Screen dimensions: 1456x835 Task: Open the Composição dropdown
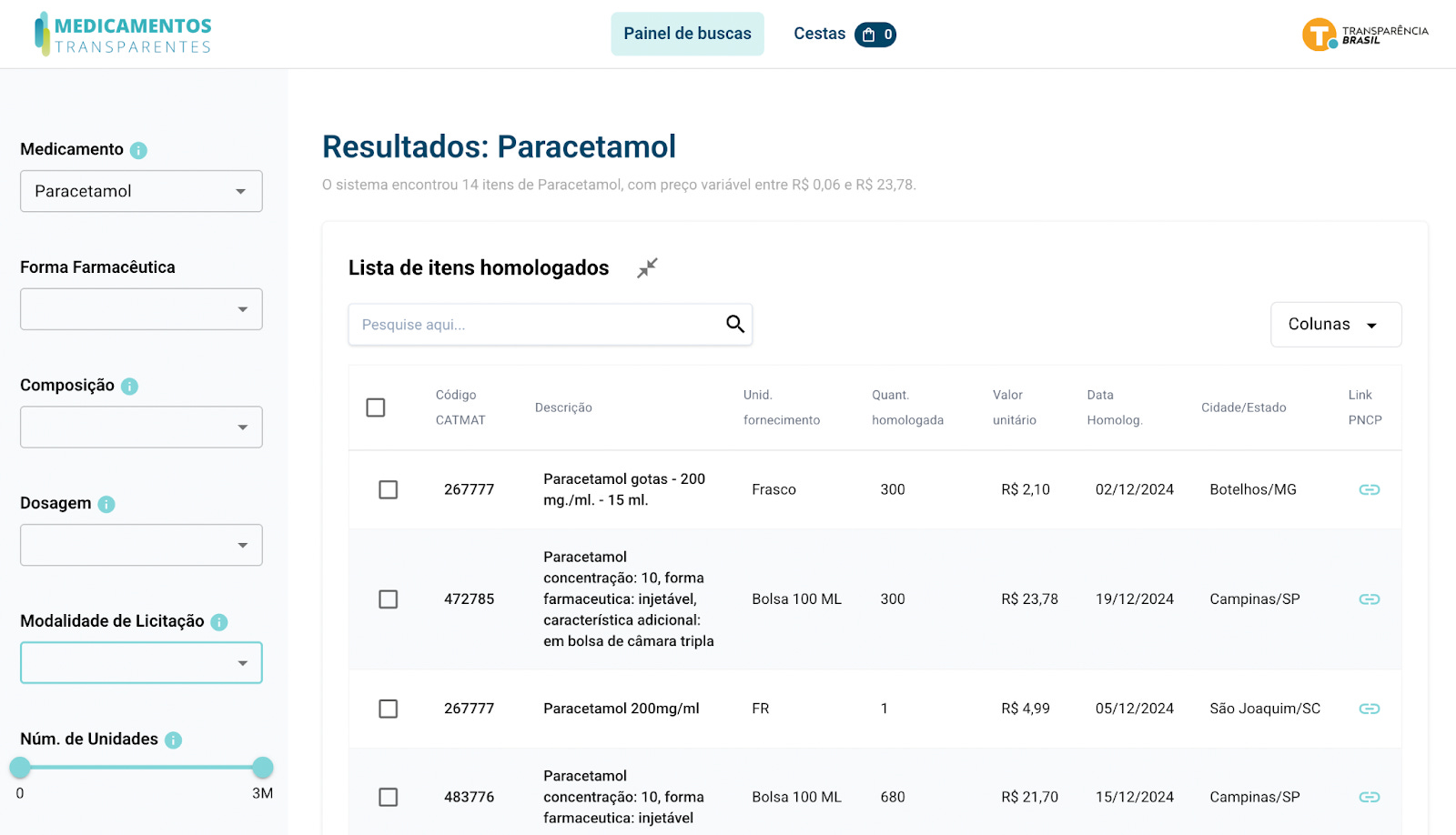coord(141,427)
